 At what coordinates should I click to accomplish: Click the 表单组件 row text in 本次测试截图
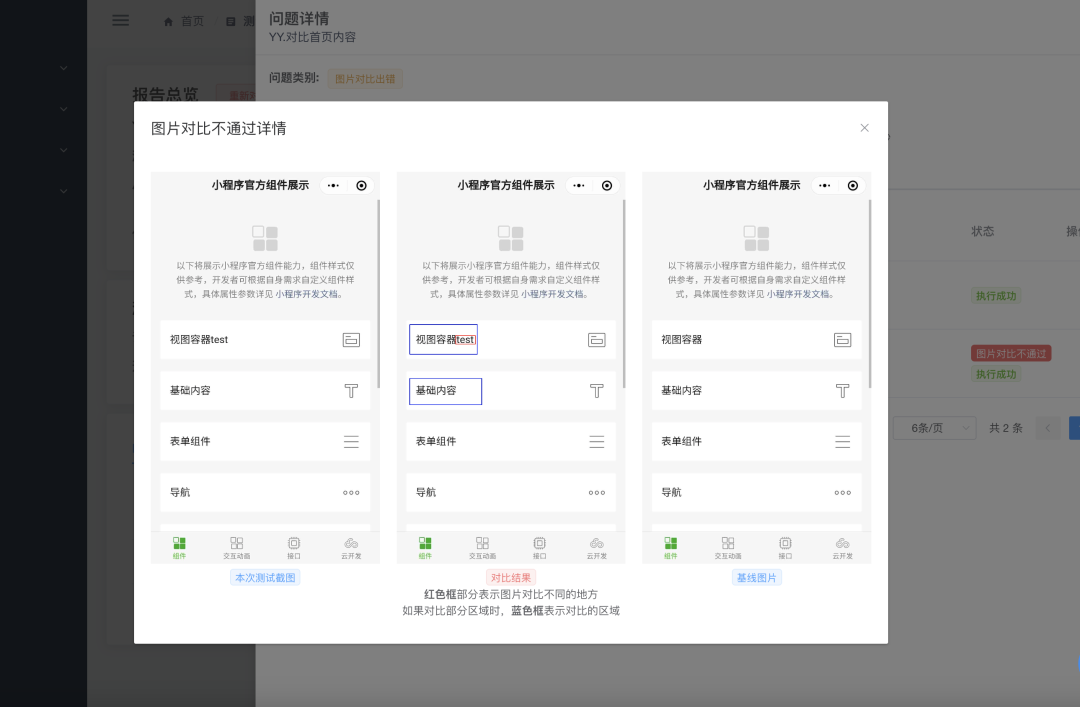[x=190, y=442]
